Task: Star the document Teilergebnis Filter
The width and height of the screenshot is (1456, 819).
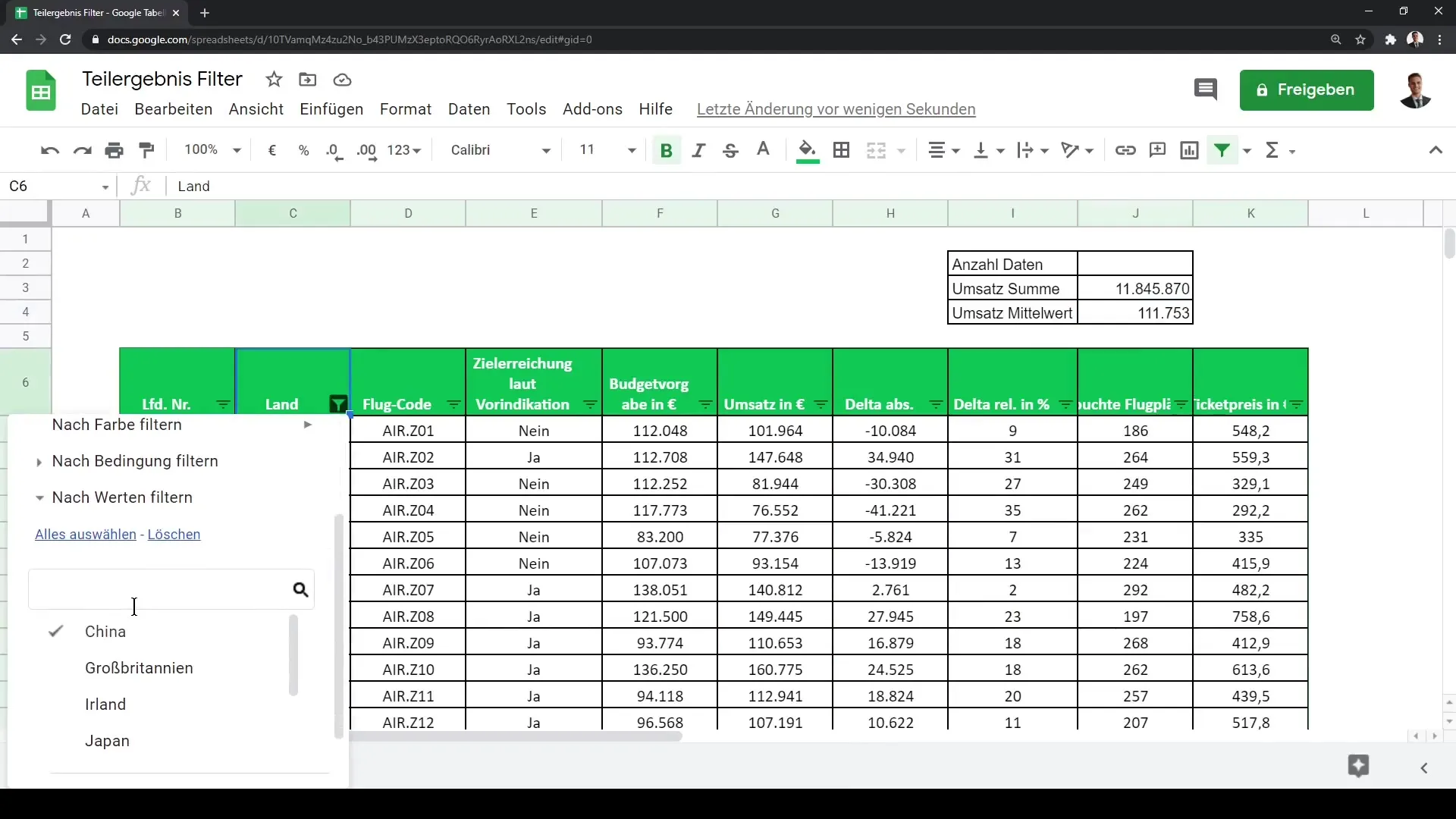Action: tap(274, 80)
